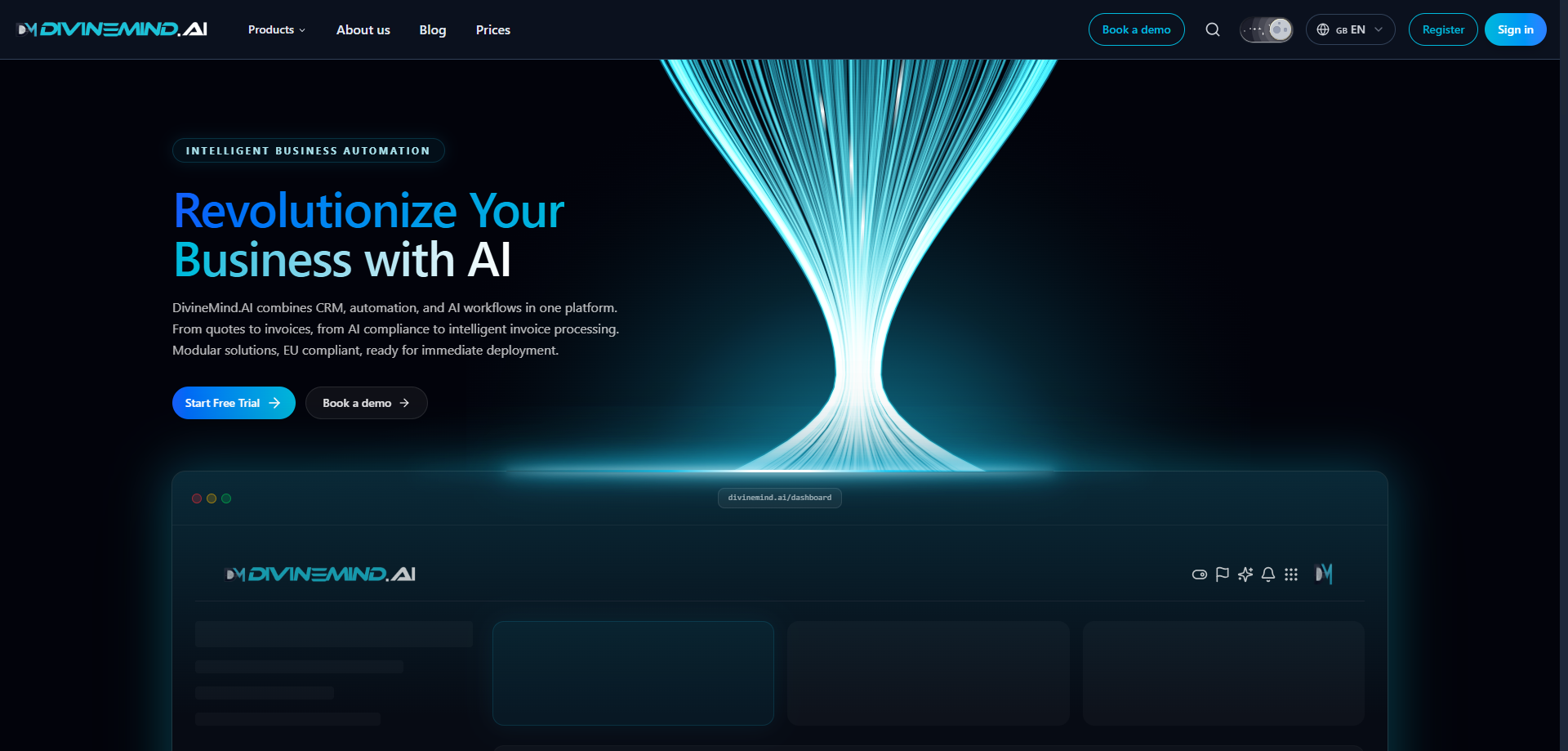This screenshot has height=751, width=1568.
Task: Click the Register button
Action: click(x=1443, y=29)
